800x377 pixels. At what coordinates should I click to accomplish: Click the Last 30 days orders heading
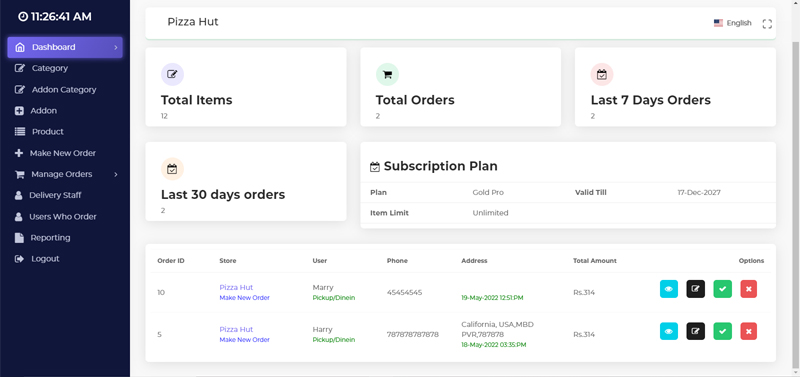tap(223, 194)
